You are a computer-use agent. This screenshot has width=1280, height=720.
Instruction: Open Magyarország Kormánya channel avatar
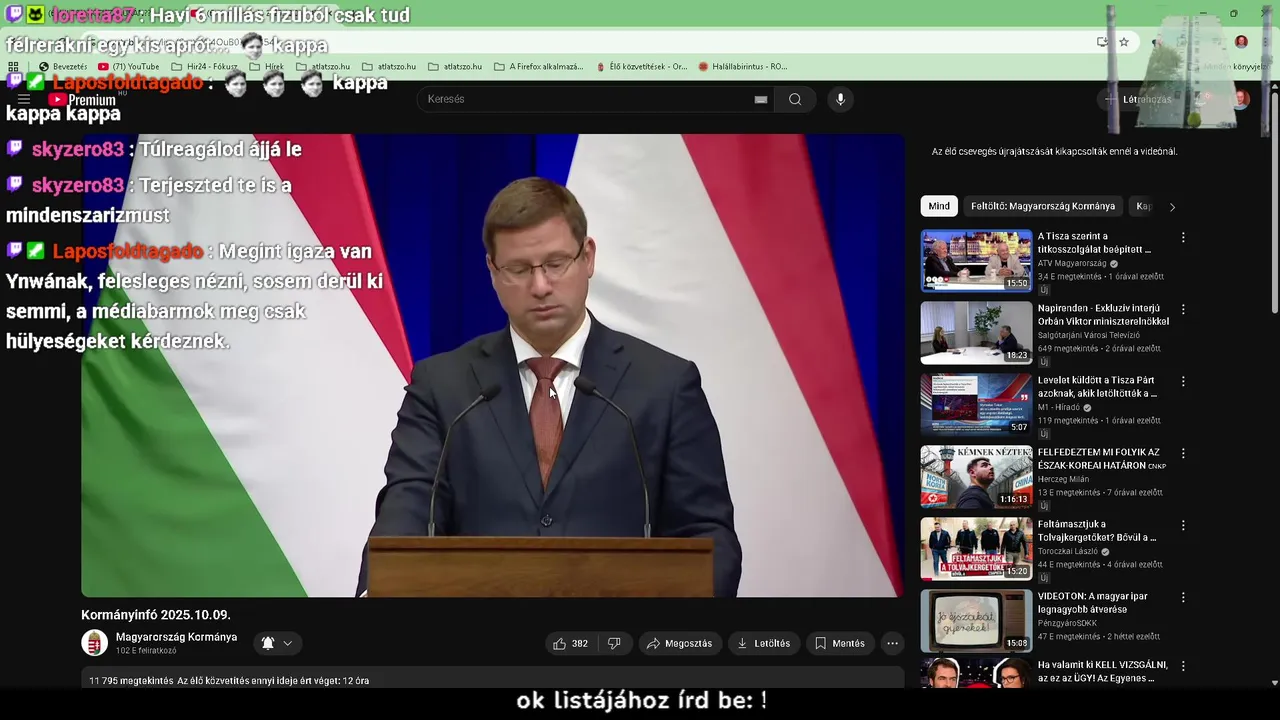pyautogui.click(x=94, y=643)
